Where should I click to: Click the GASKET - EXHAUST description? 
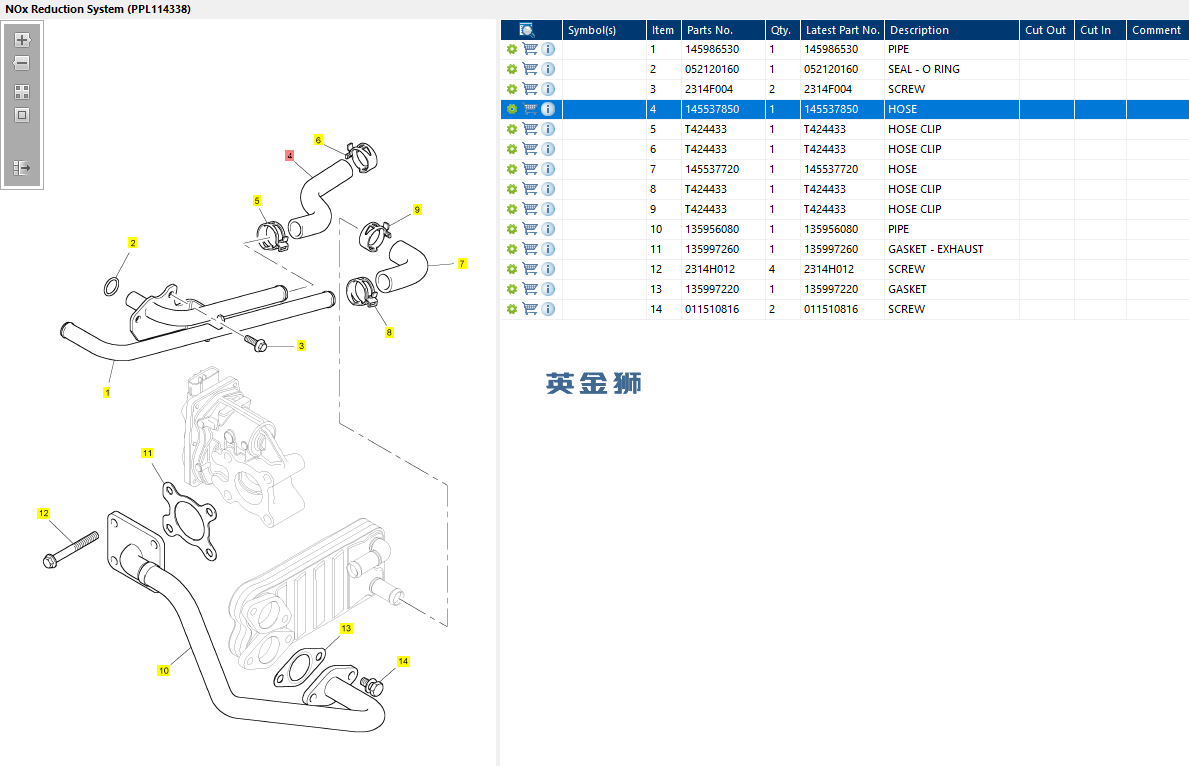pos(936,249)
